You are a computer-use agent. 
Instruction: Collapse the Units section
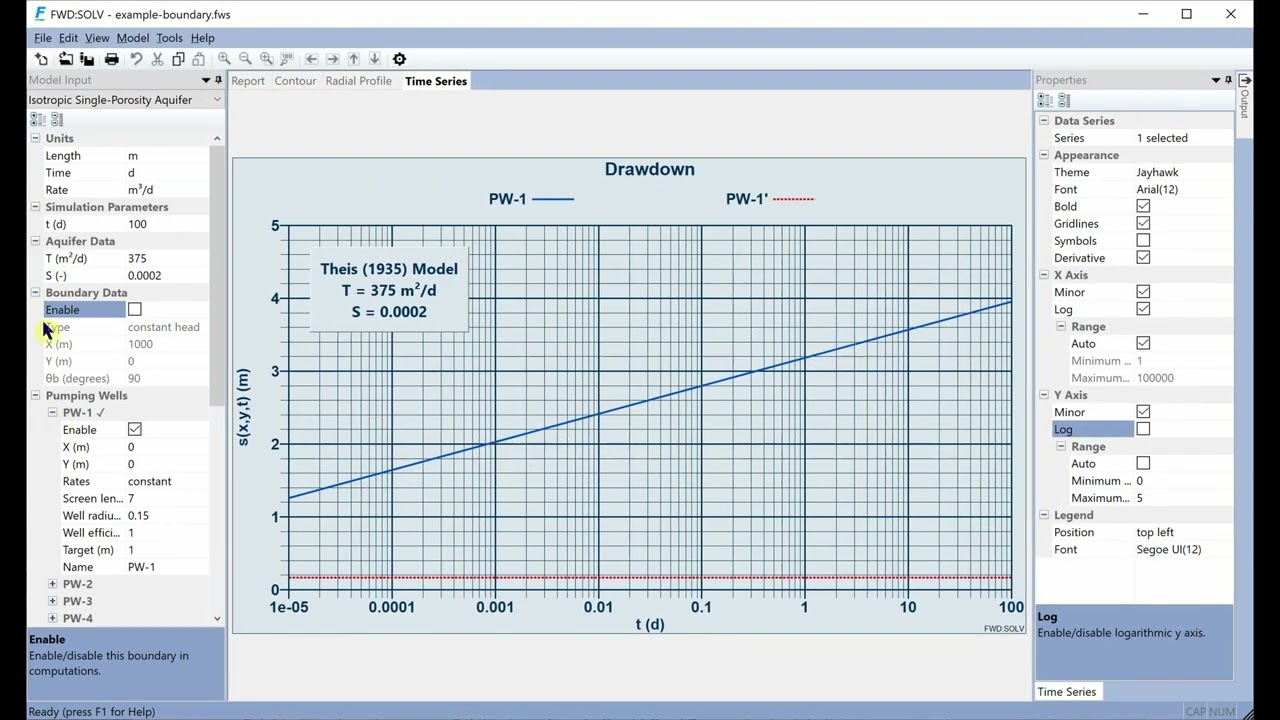pyautogui.click(x=35, y=139)
